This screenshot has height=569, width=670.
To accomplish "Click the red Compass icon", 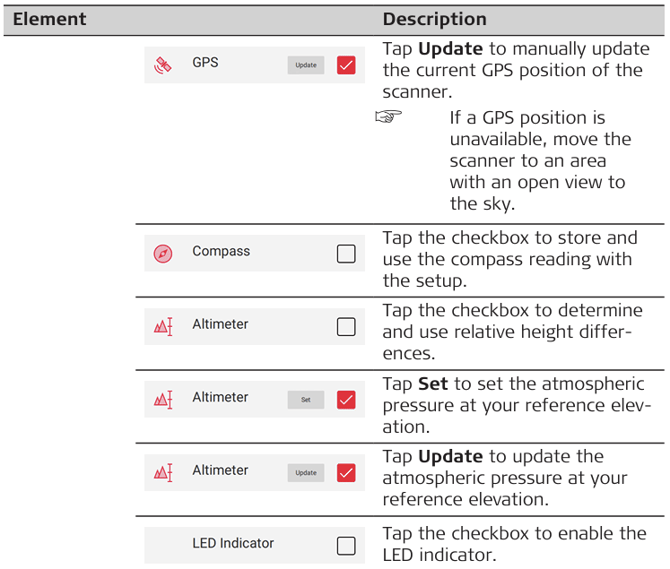I will coord(163,253).
